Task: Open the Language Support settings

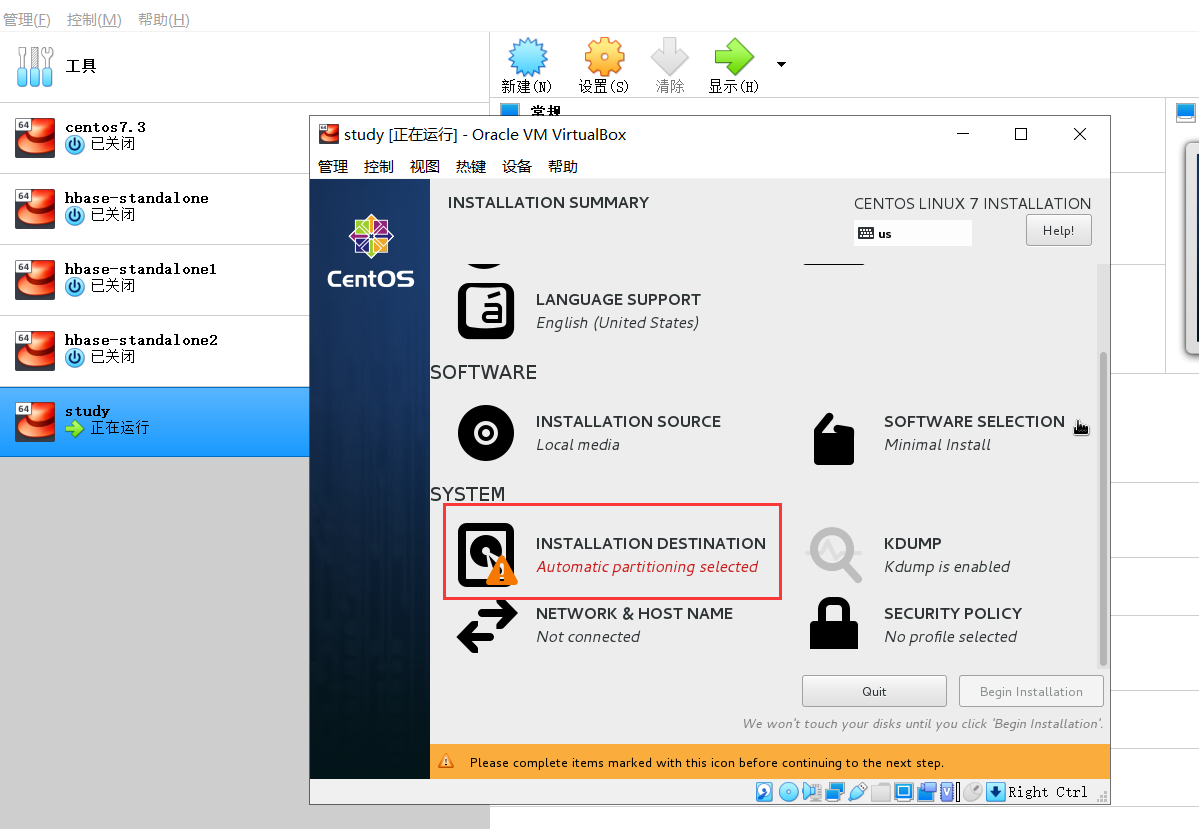Action: (x=618, y=308)
